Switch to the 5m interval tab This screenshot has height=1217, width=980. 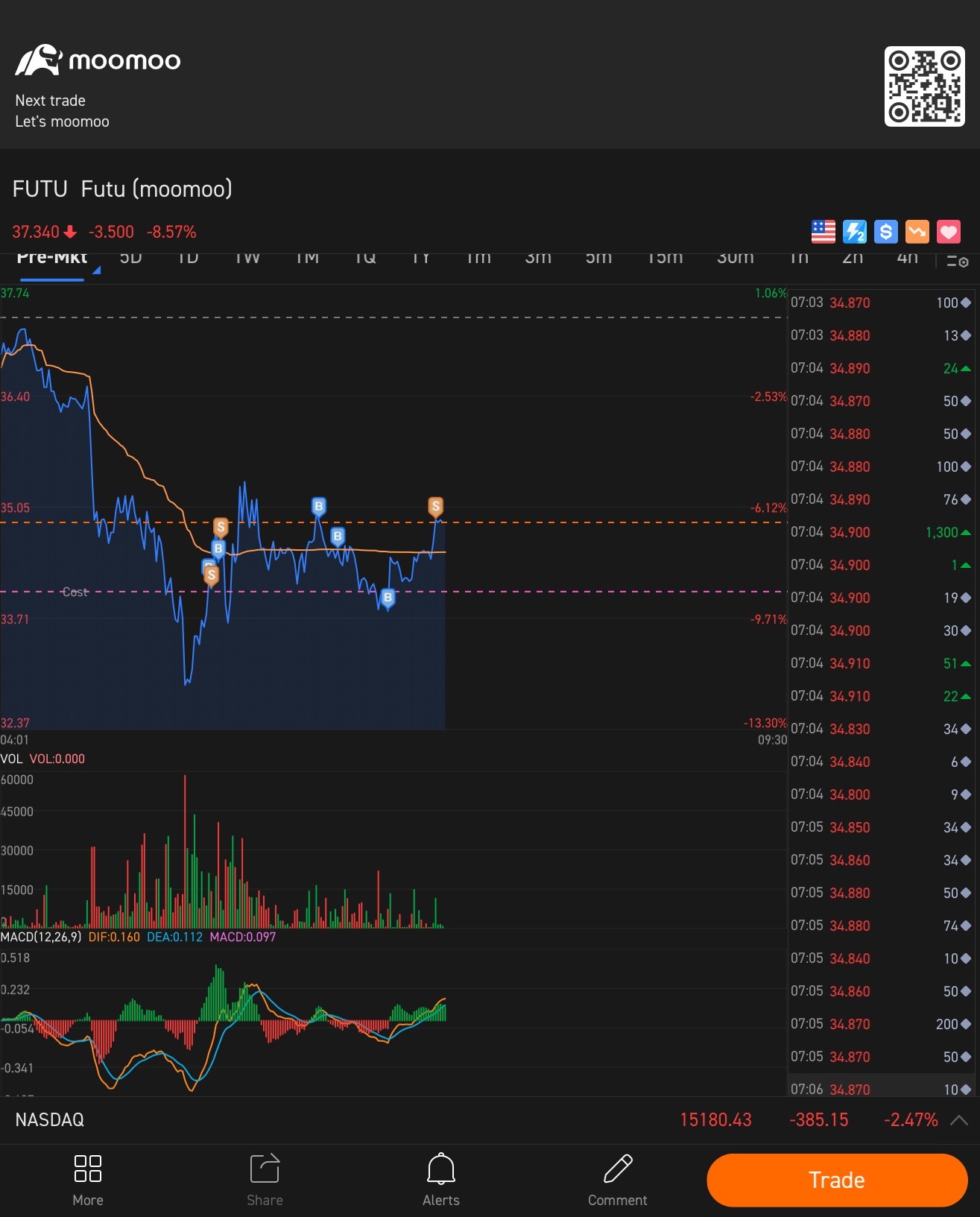[598, 258]
